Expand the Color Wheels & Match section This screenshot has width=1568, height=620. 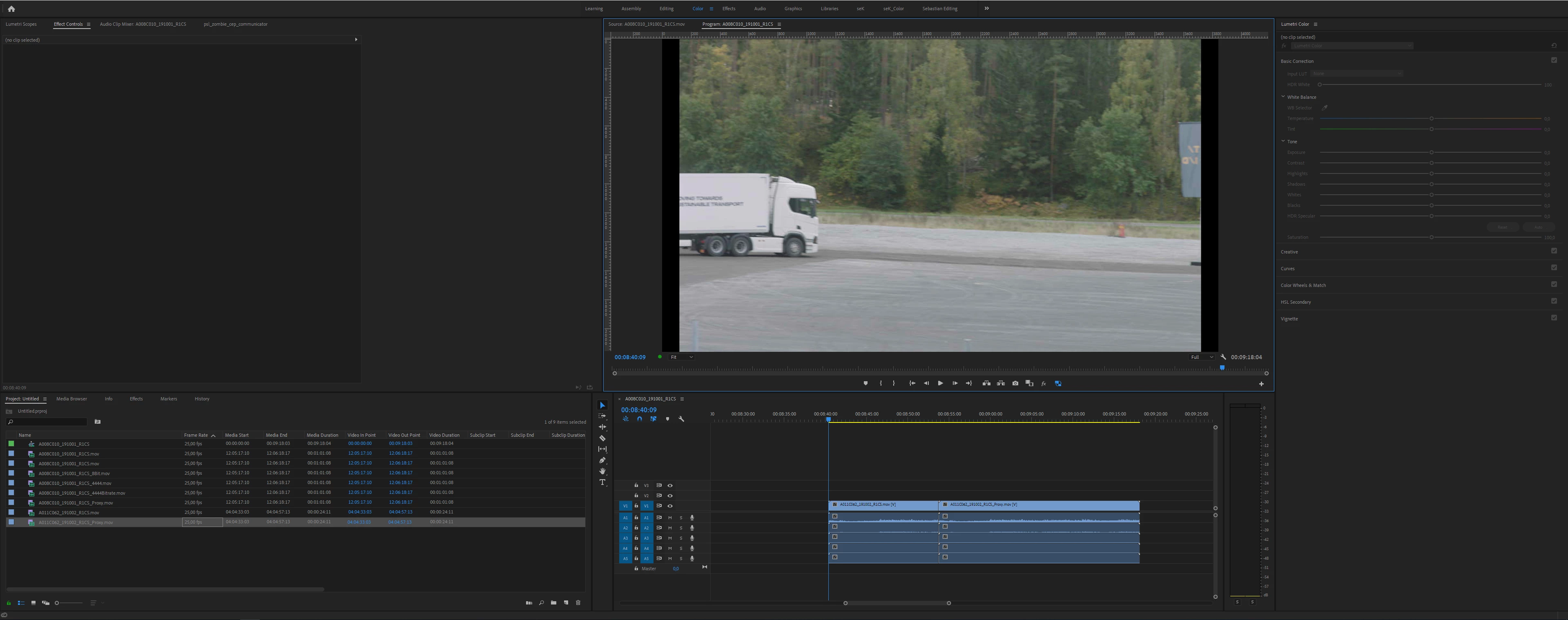click(x=1303, y=285)
